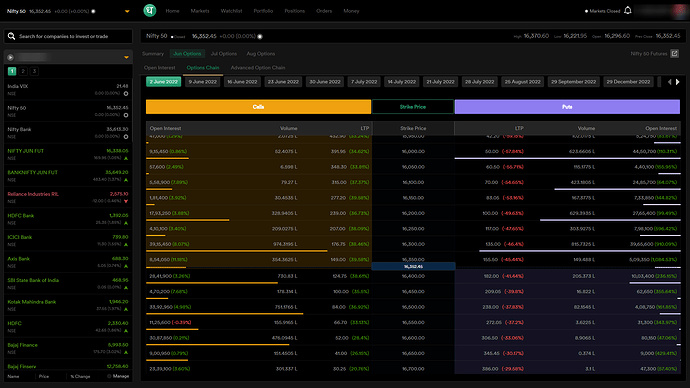
Task: Open Watchlist in top navigation
Action: coord(231,11)
